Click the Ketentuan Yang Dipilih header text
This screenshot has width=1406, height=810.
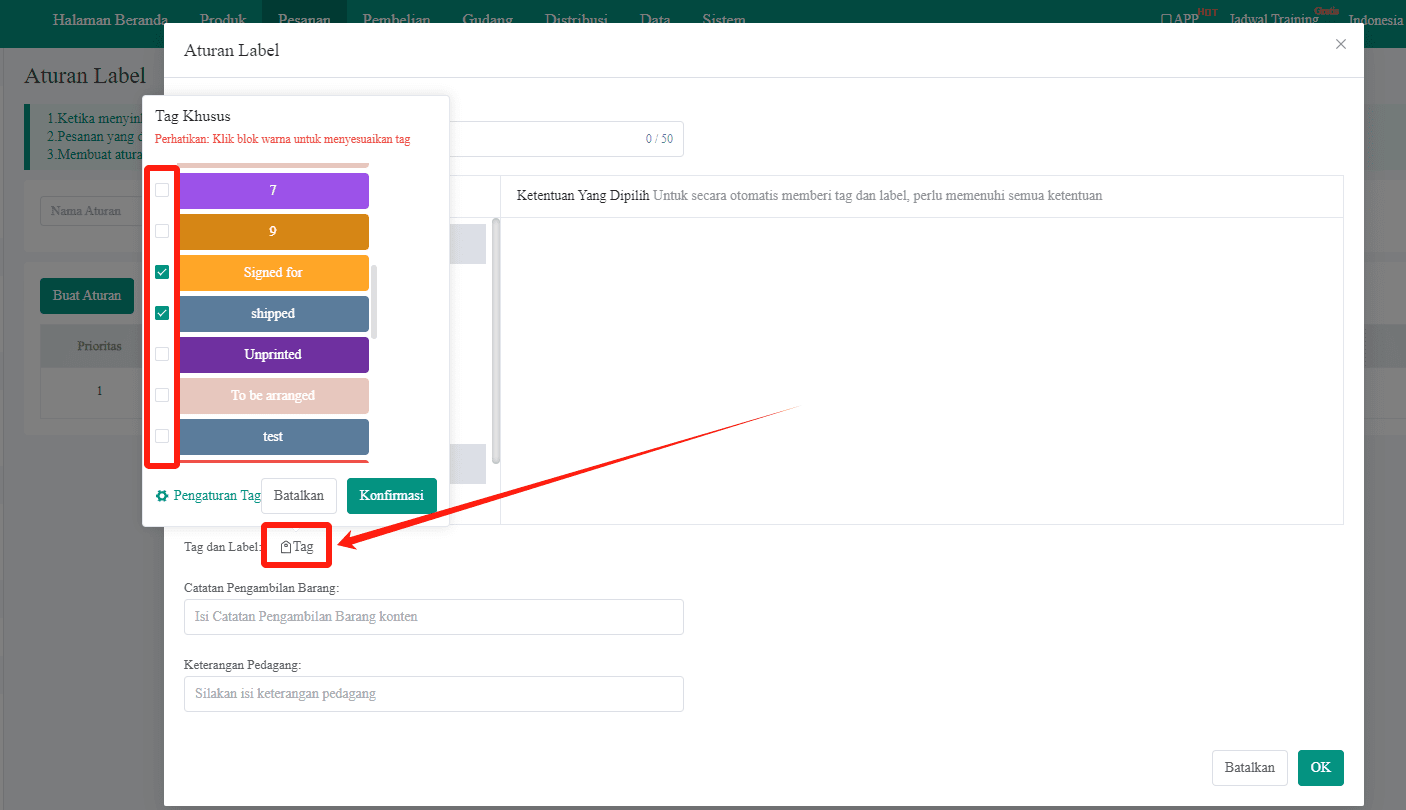pyautogui.click(x=583, y=196)
